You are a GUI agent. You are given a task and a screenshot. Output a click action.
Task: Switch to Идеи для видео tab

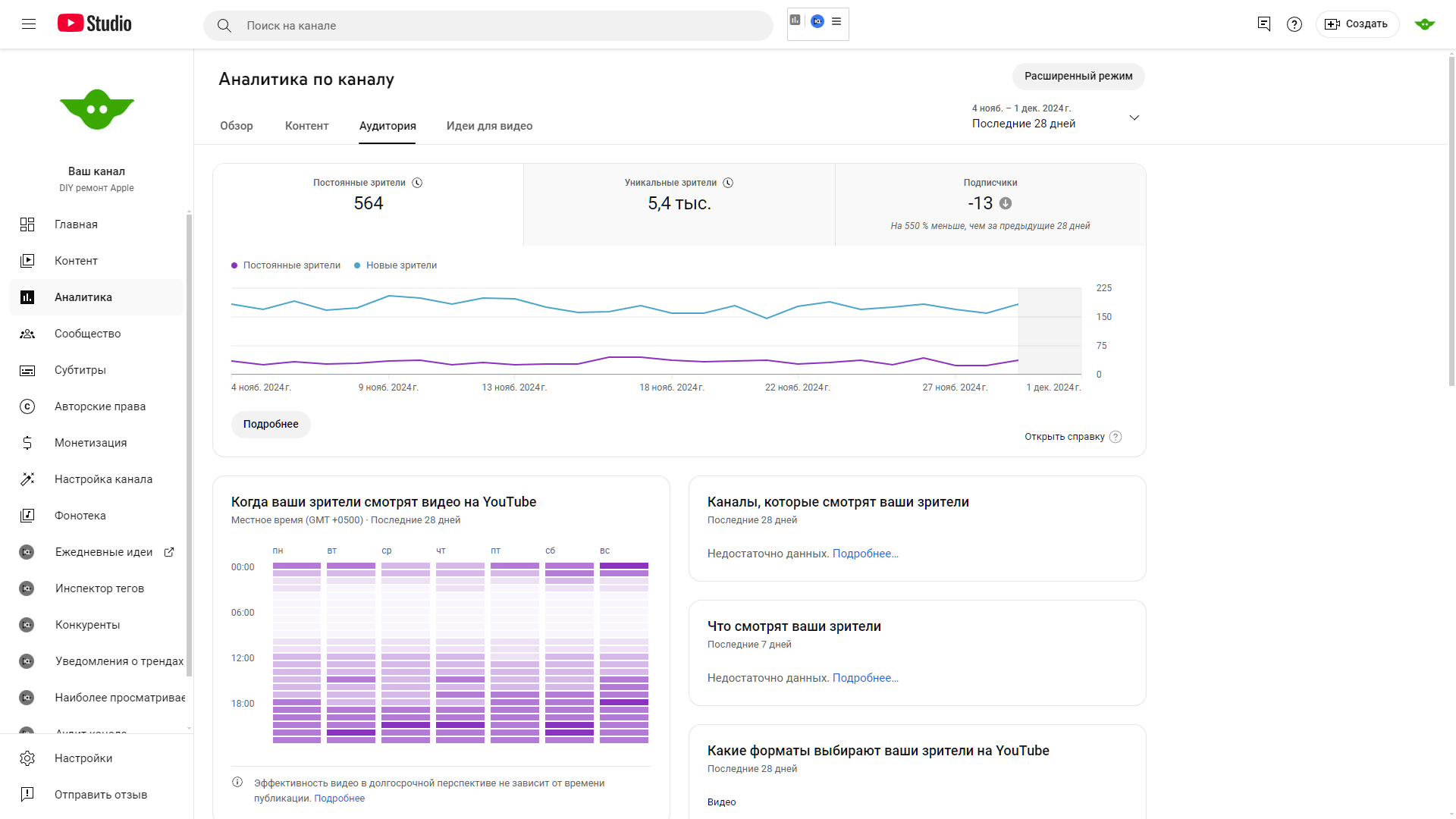coord(489,126)
